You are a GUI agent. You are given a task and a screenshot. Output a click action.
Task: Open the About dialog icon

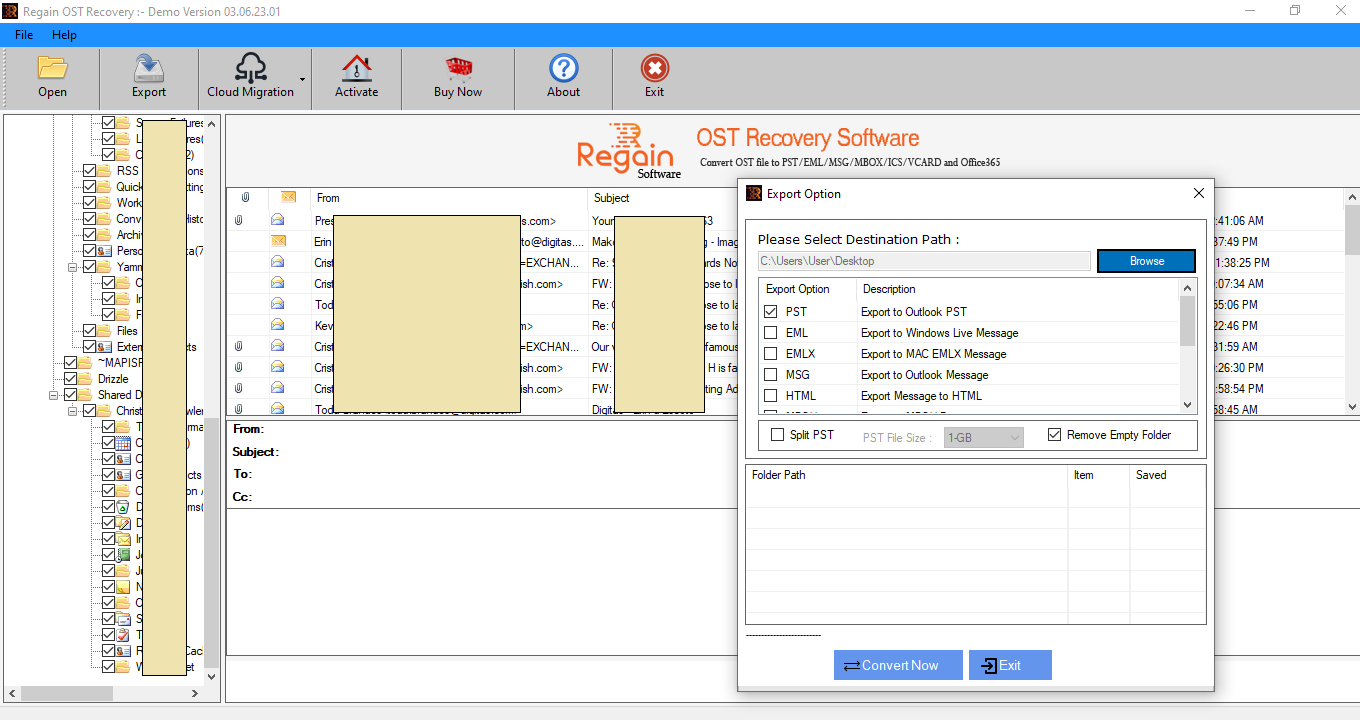point(563,75)
